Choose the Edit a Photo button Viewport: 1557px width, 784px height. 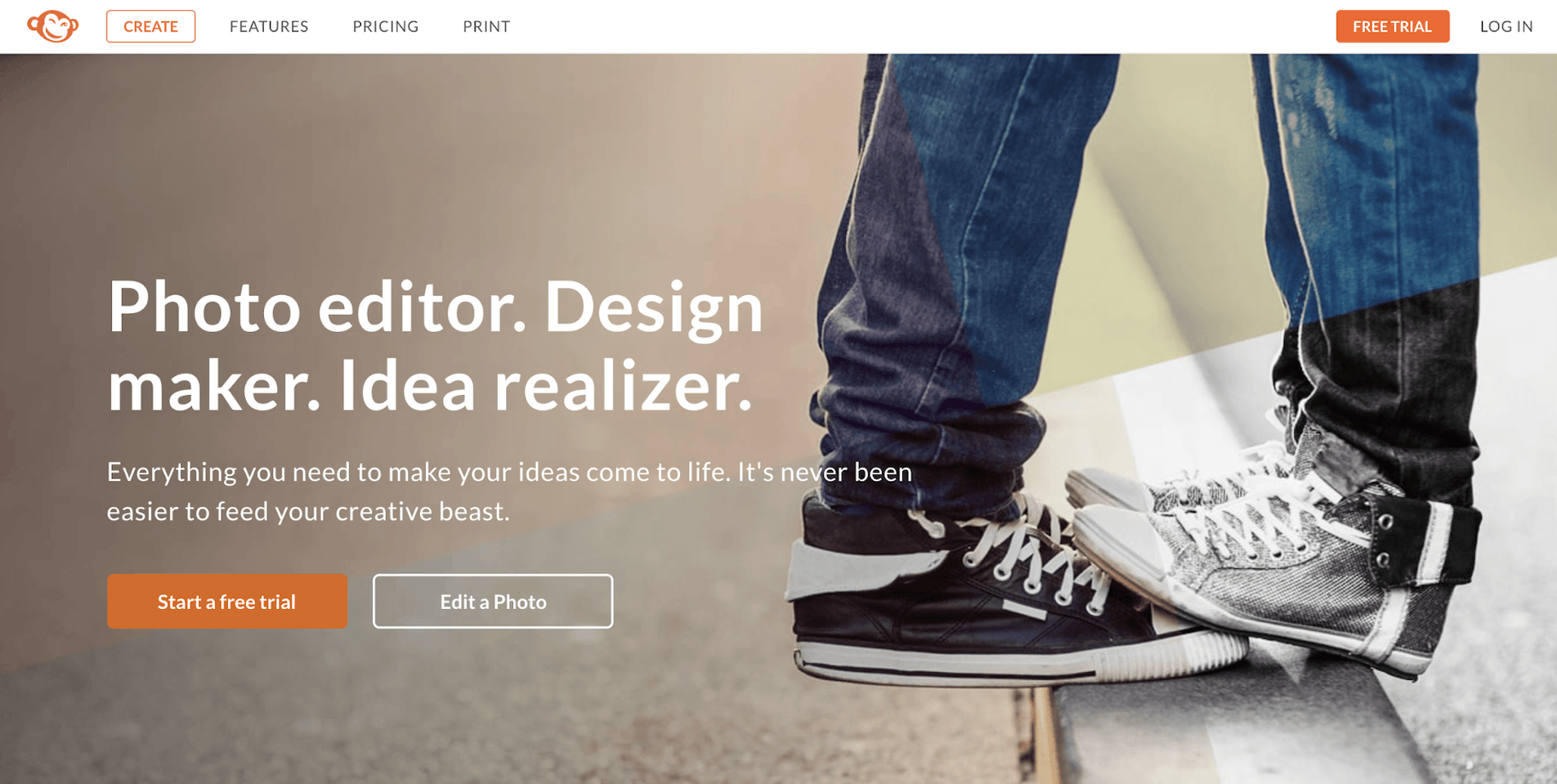[493, 601]
